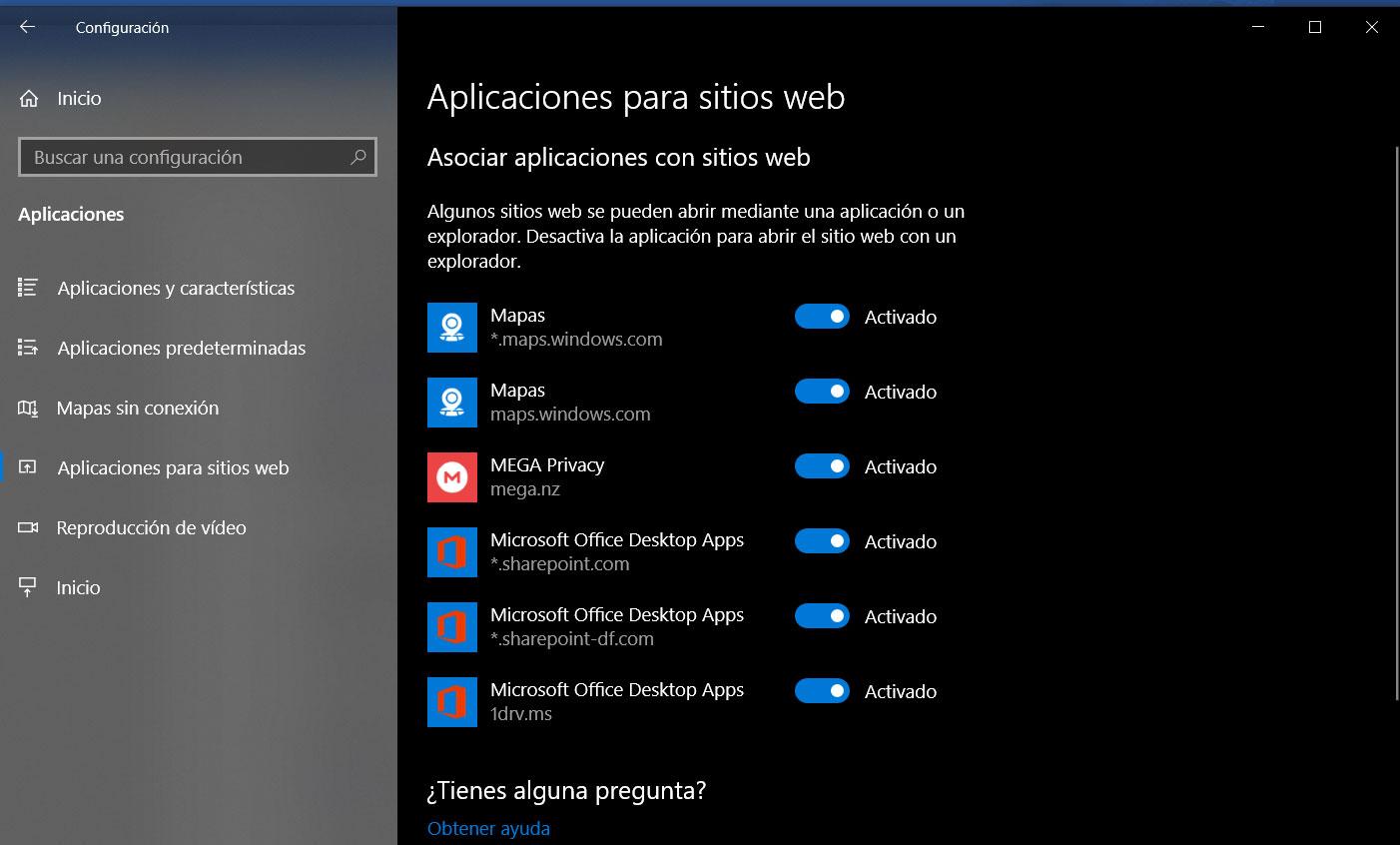Select Aplicaciones para sitios web in sidebar
The height and width of the screenshot is (845, 1400).
tap(198, 467)
